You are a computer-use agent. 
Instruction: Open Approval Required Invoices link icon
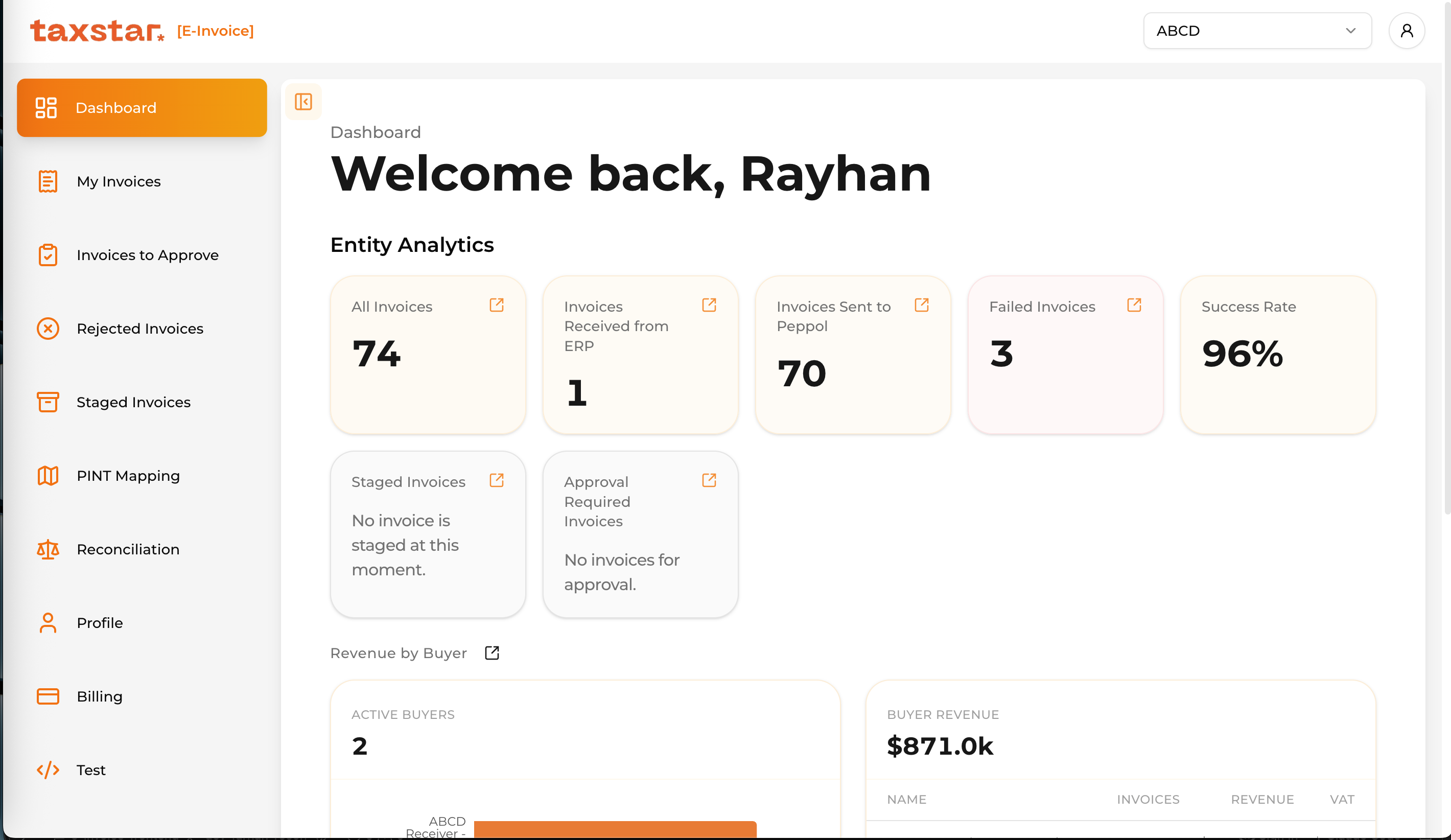coord(709,480)
